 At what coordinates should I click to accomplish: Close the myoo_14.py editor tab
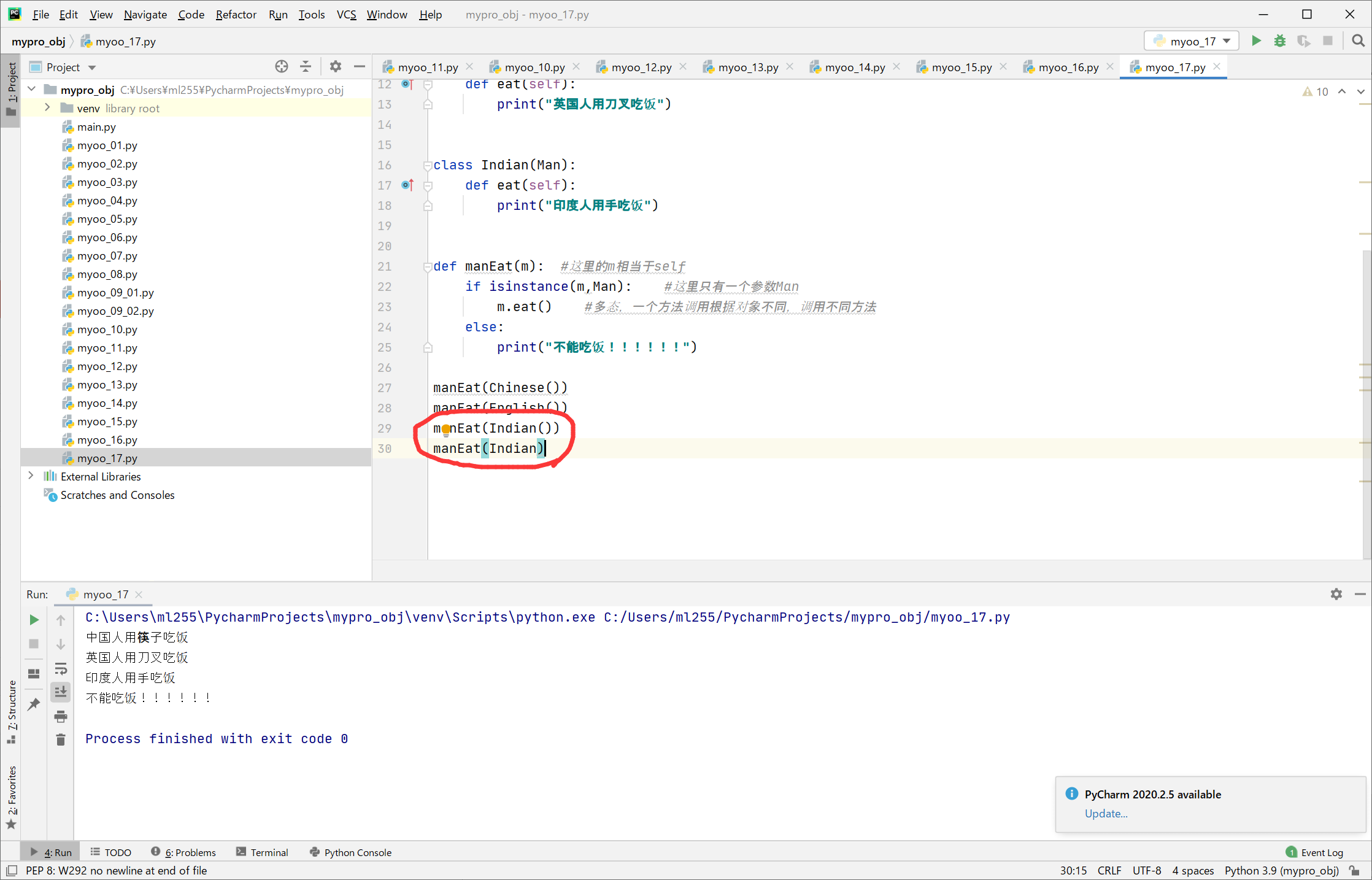[x=896, y=66]
